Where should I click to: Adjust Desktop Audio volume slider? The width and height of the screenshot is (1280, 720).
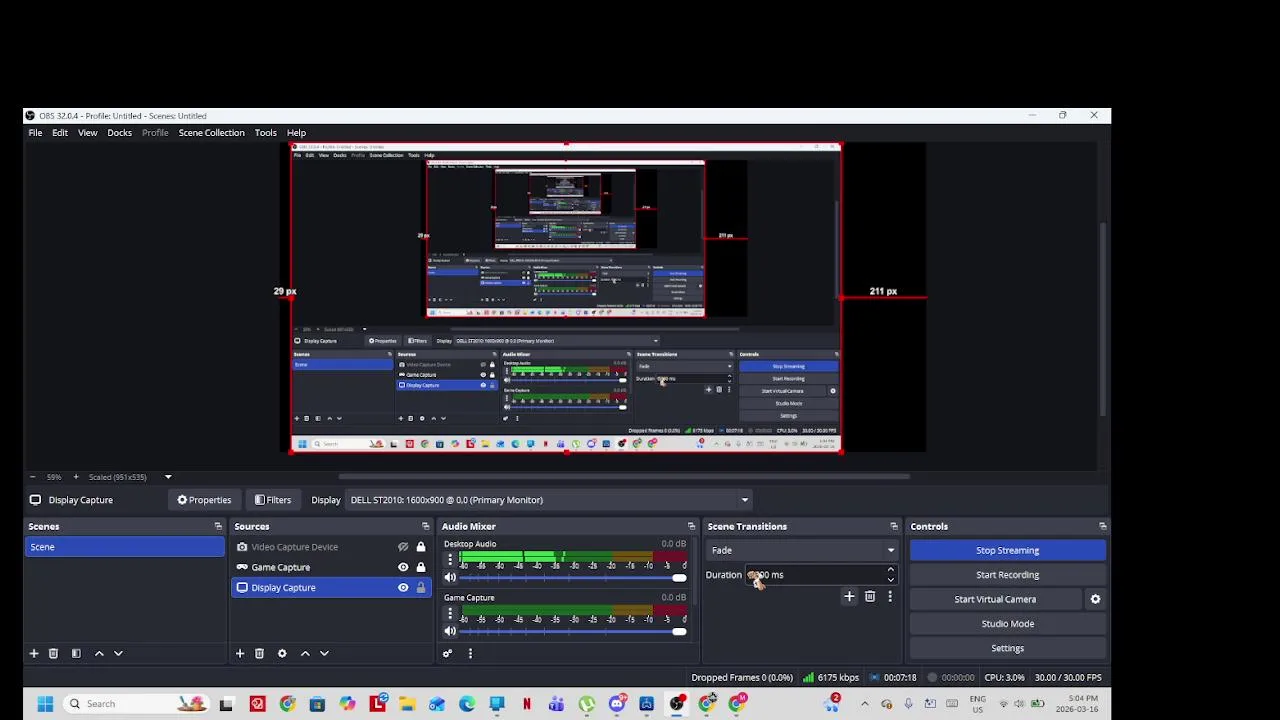[573, 578]
